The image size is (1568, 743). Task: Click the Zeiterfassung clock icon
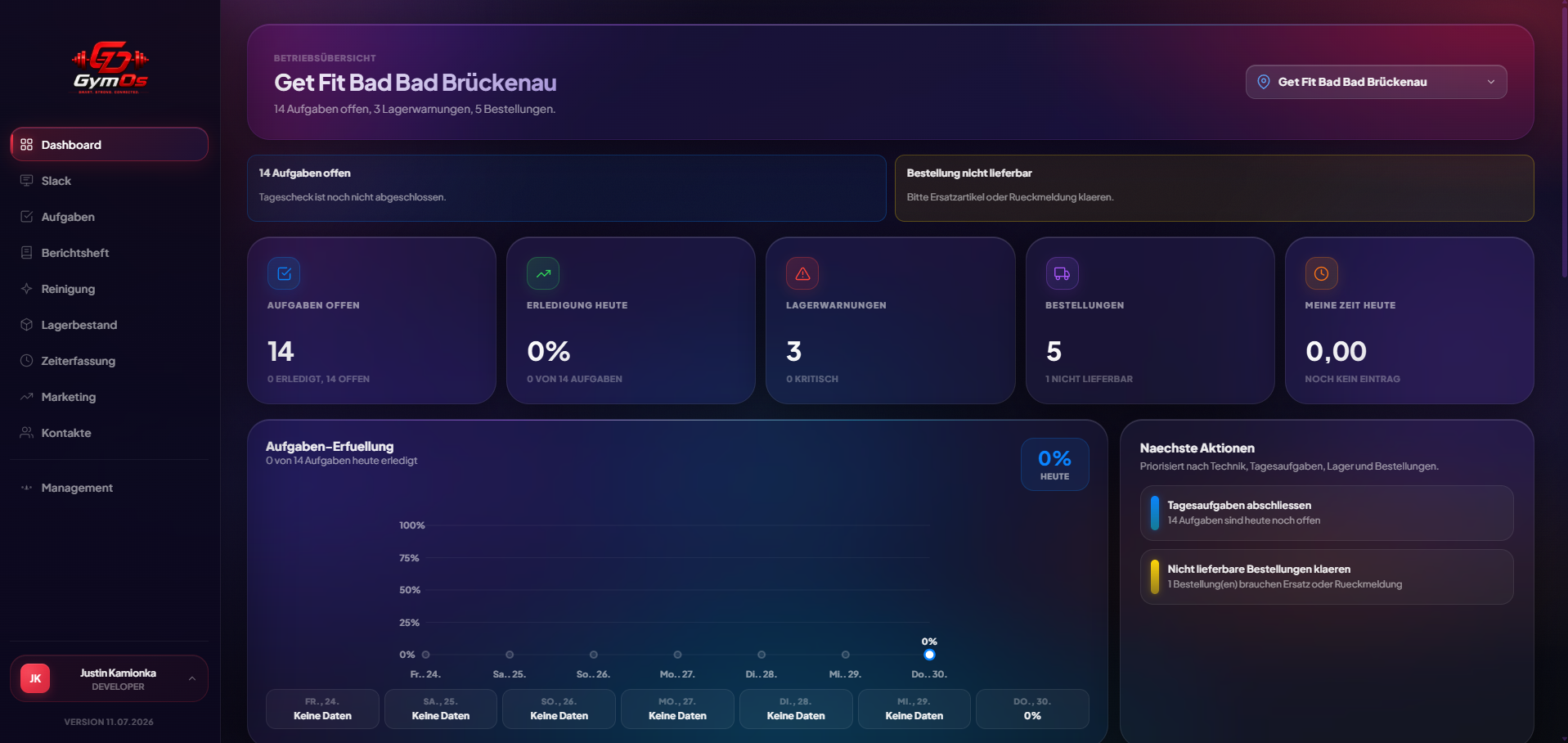26,361
